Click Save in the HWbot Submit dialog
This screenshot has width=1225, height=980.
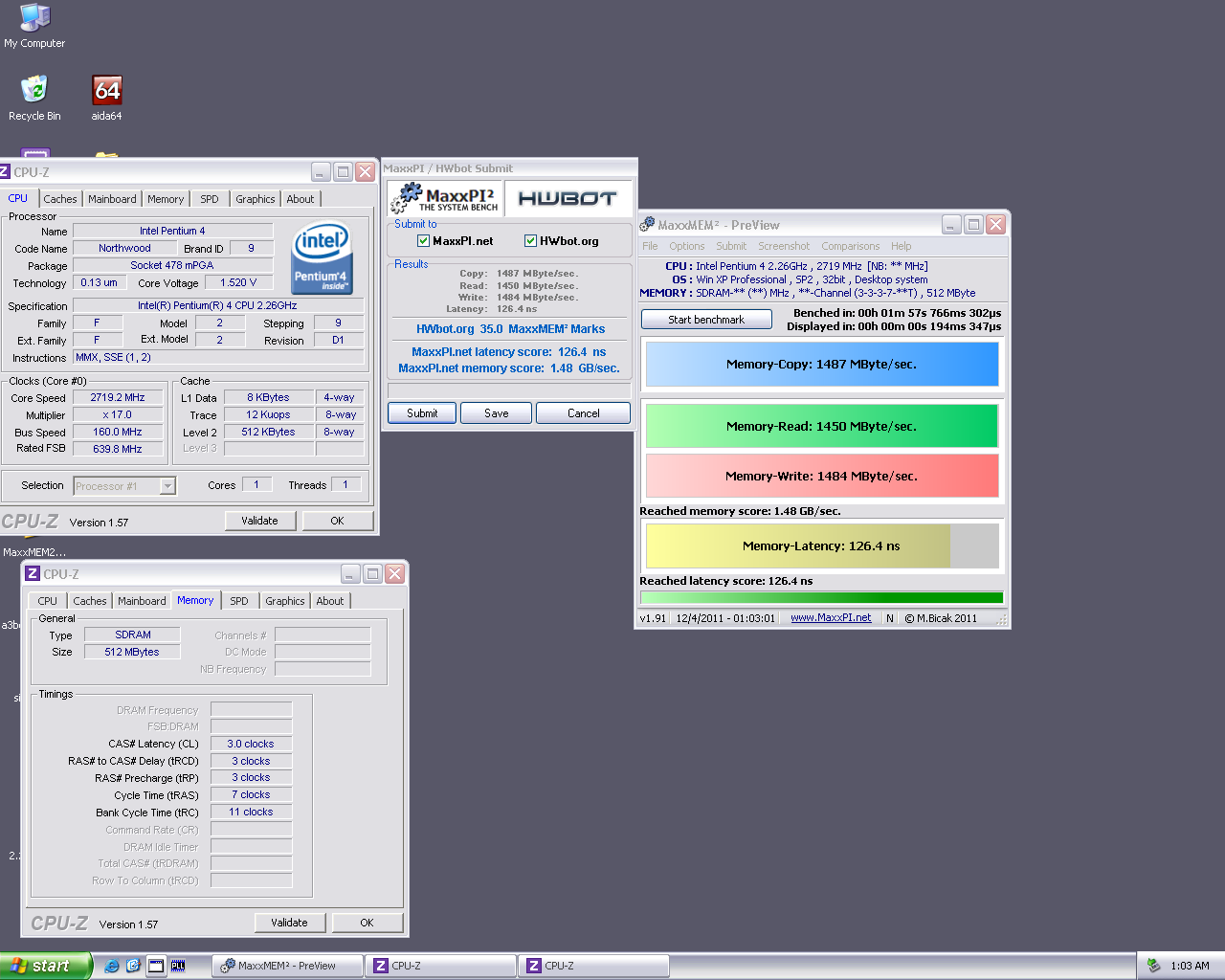tap(496, 413)
